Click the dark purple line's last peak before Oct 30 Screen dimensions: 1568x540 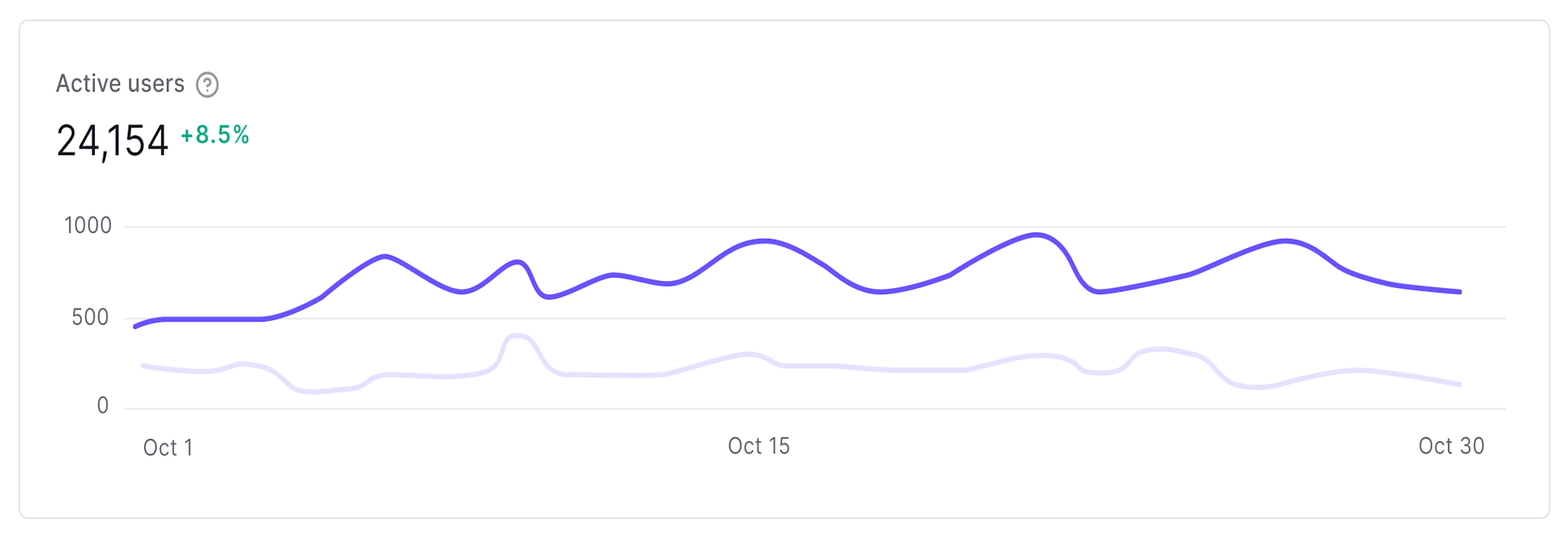tap(1284, 241)
